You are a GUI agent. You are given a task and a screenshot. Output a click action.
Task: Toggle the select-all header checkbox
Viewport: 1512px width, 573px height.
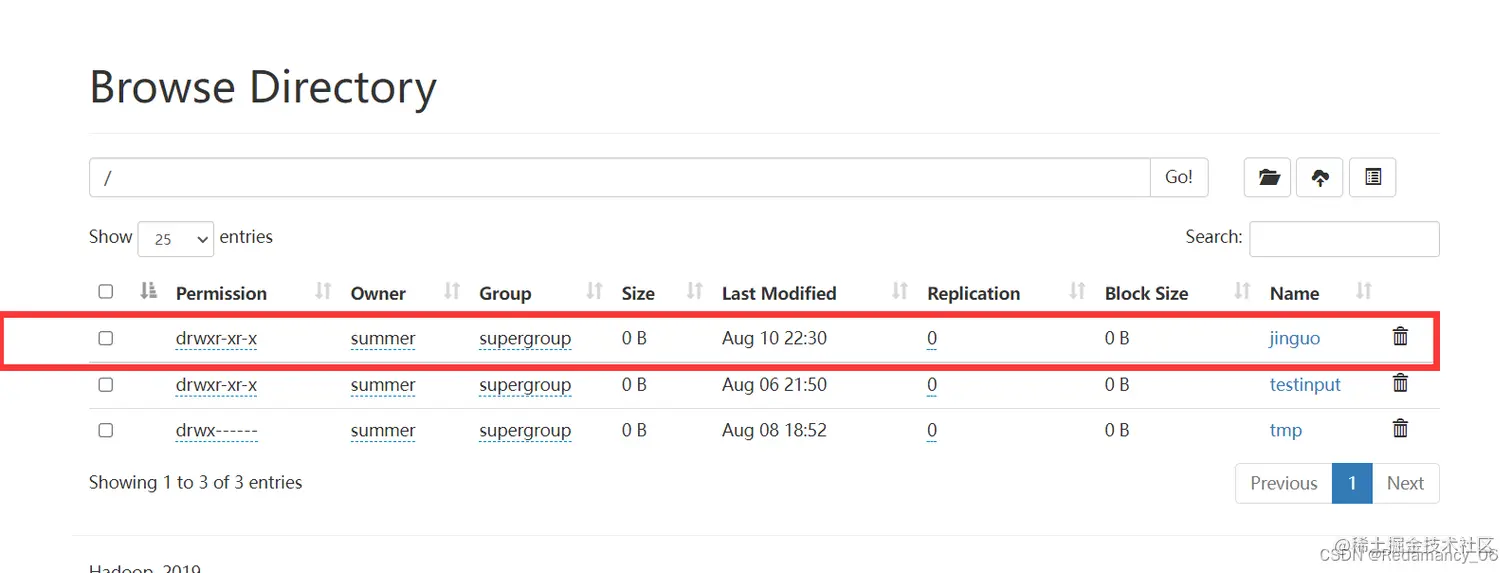(x=106, y=292)
